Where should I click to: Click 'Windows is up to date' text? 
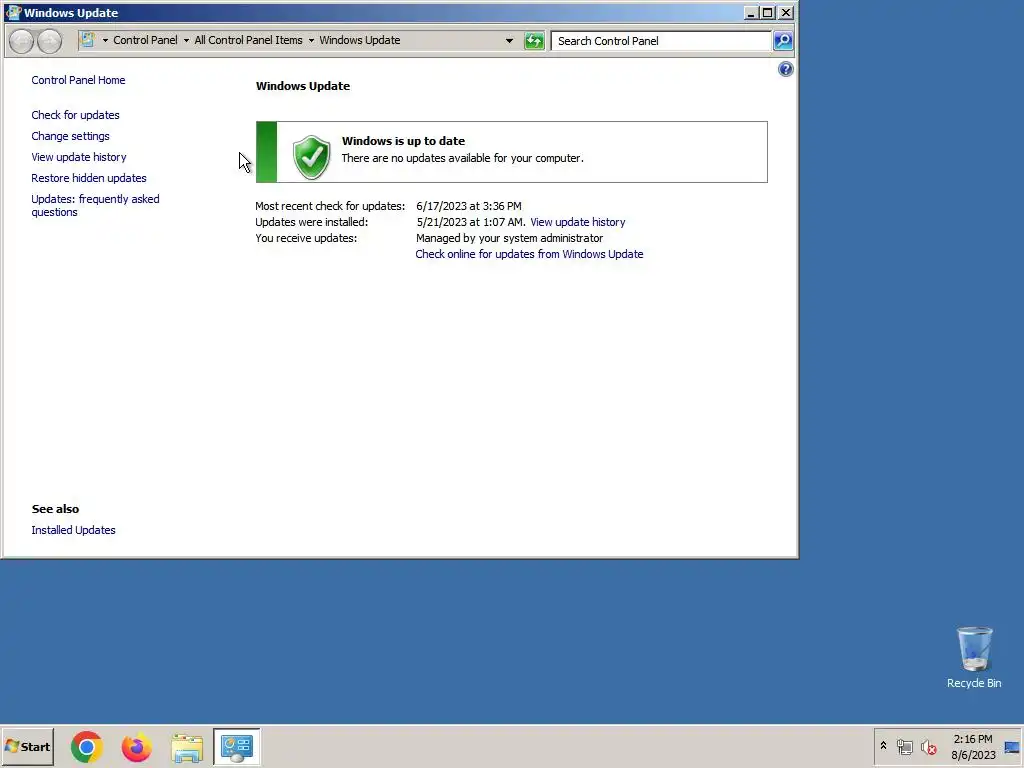[404, 141]
